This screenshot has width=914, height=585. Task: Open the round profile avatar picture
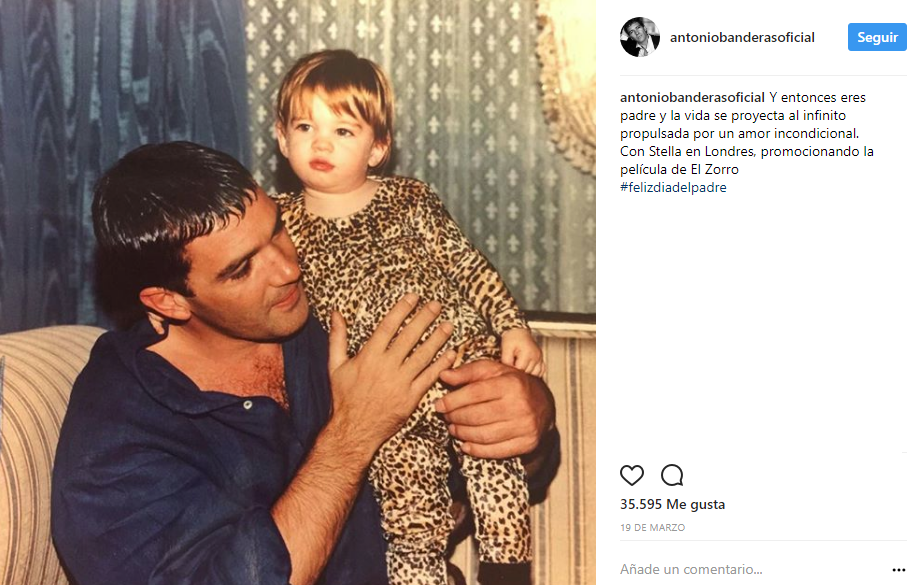[x=639, y=37]
